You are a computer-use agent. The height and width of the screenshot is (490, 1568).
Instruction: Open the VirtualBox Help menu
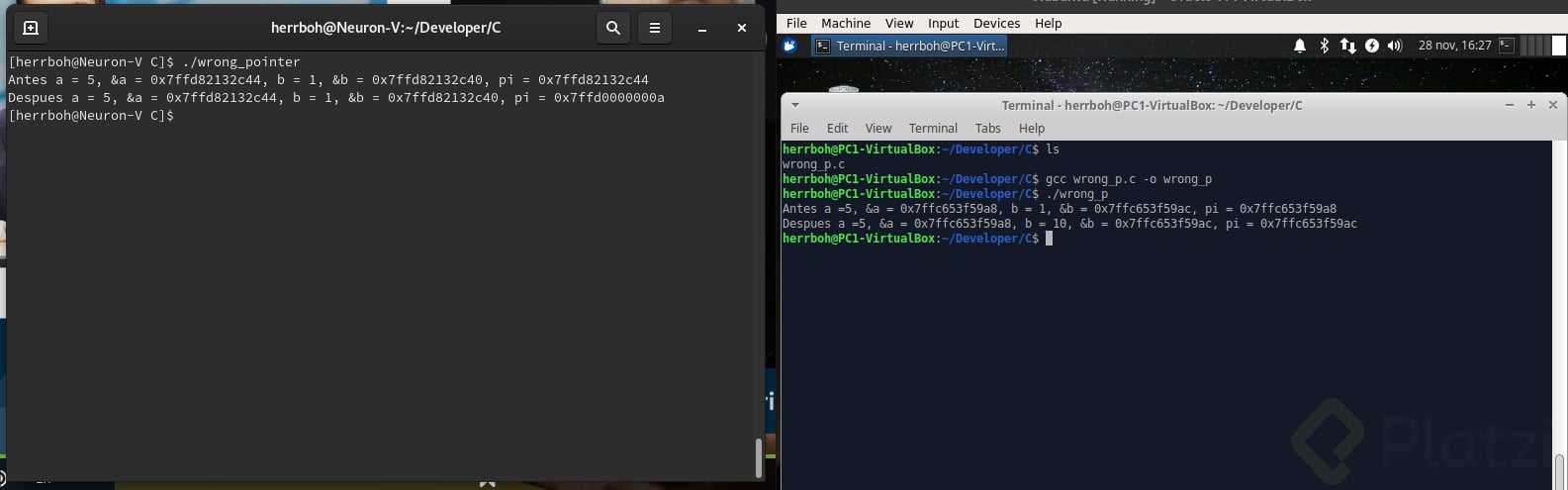1048,23
